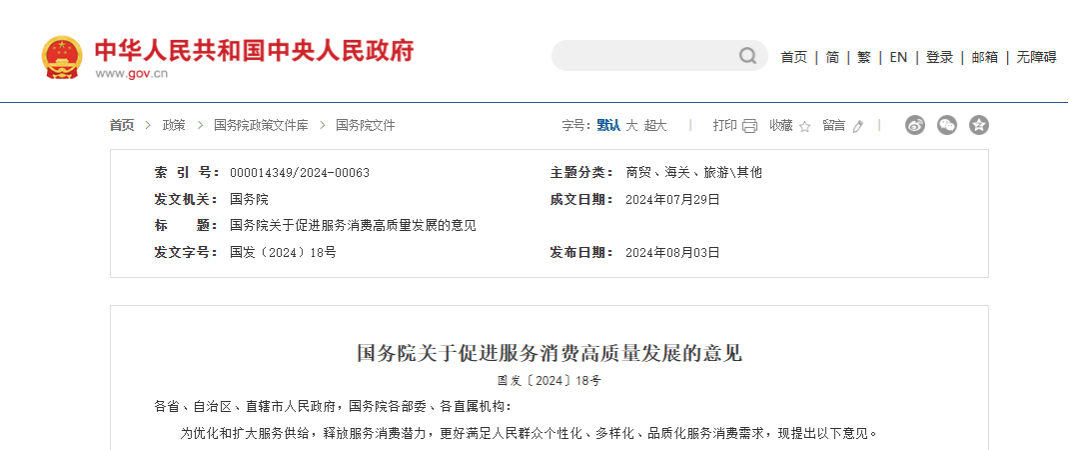
Task: Click topic category 商贸、海关、旅游\其他
Action: point(693,173)
